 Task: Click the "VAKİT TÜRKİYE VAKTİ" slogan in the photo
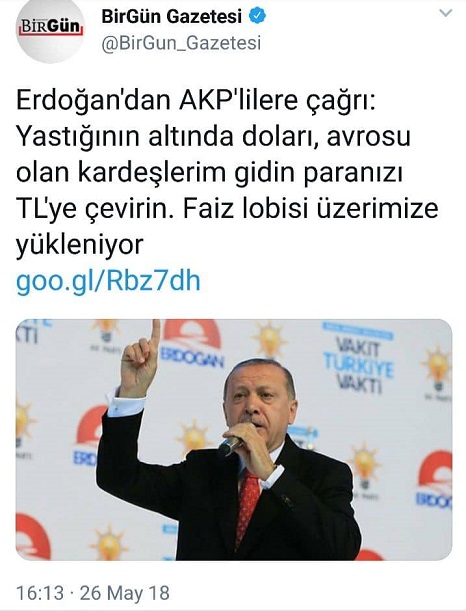point(359,365)
